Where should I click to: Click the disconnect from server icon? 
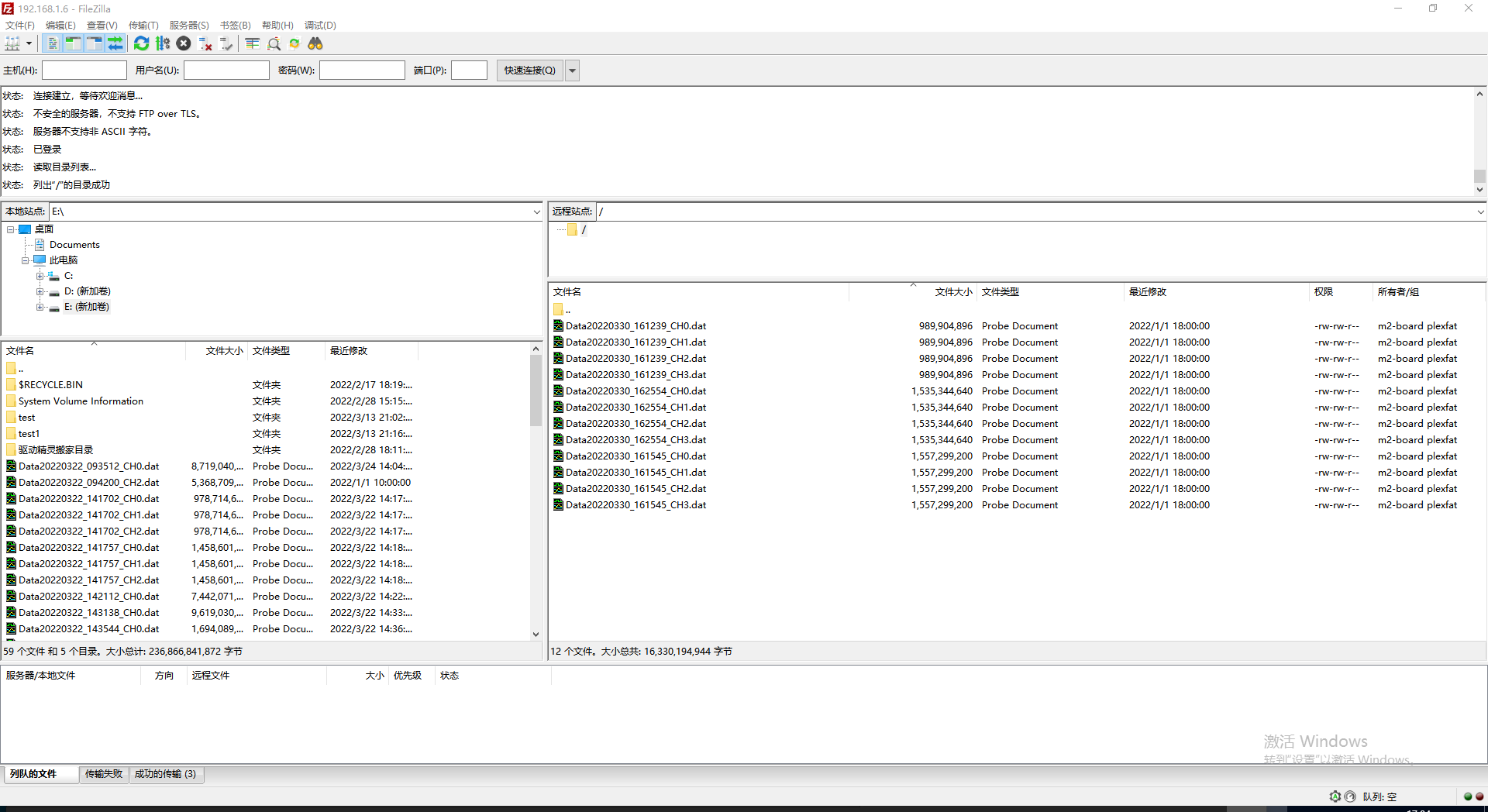pyautogui.click(x=205, y=44)
